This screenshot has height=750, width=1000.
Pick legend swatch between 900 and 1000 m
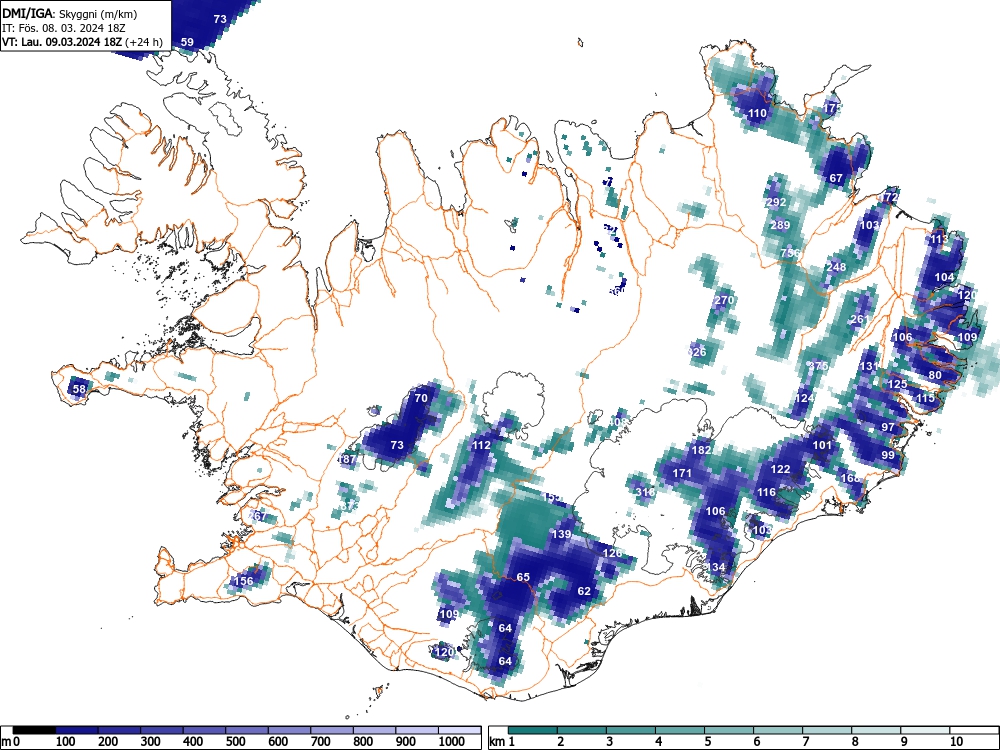(x=417, y=730)
